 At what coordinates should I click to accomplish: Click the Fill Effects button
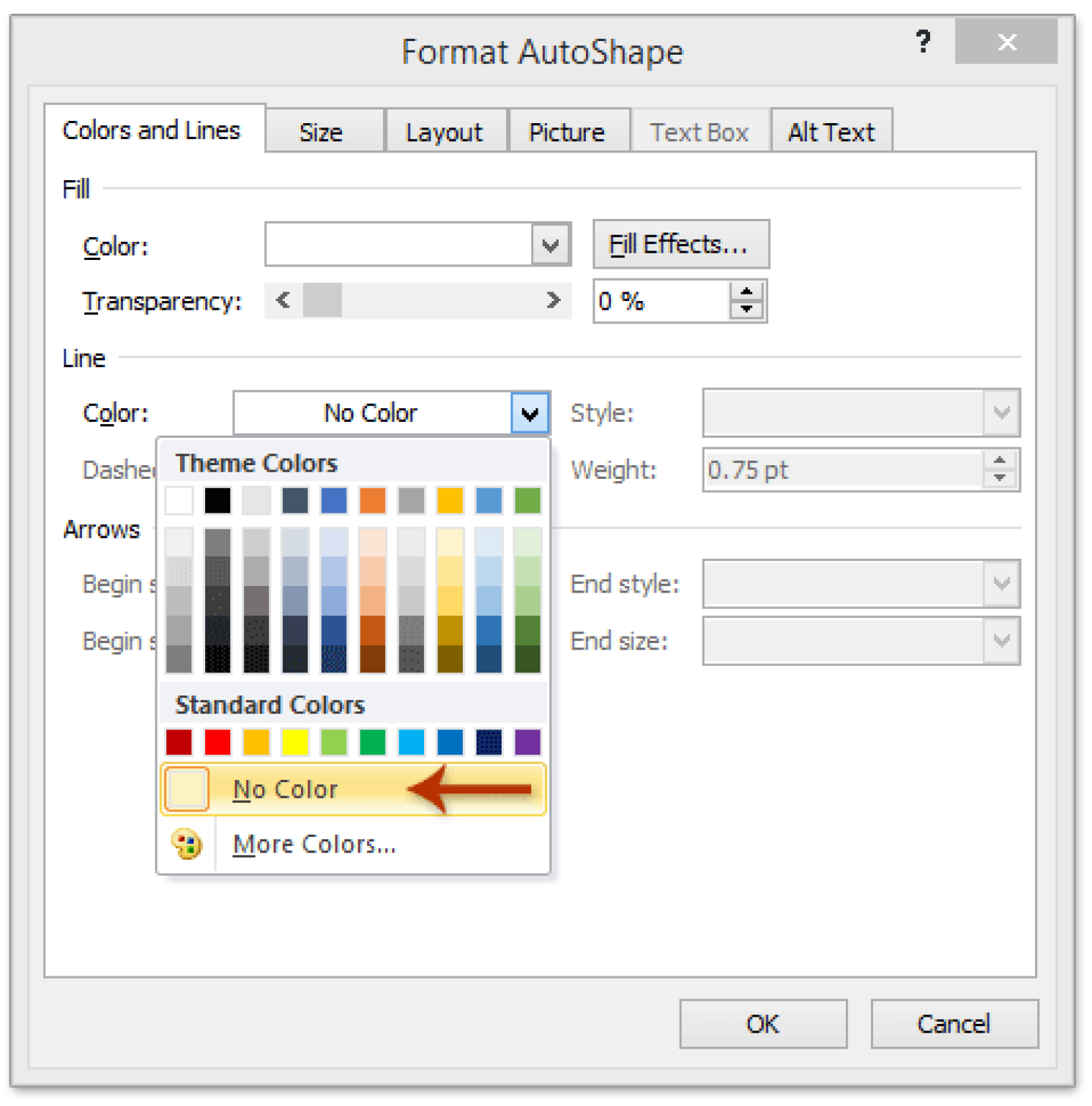(680, 243)
